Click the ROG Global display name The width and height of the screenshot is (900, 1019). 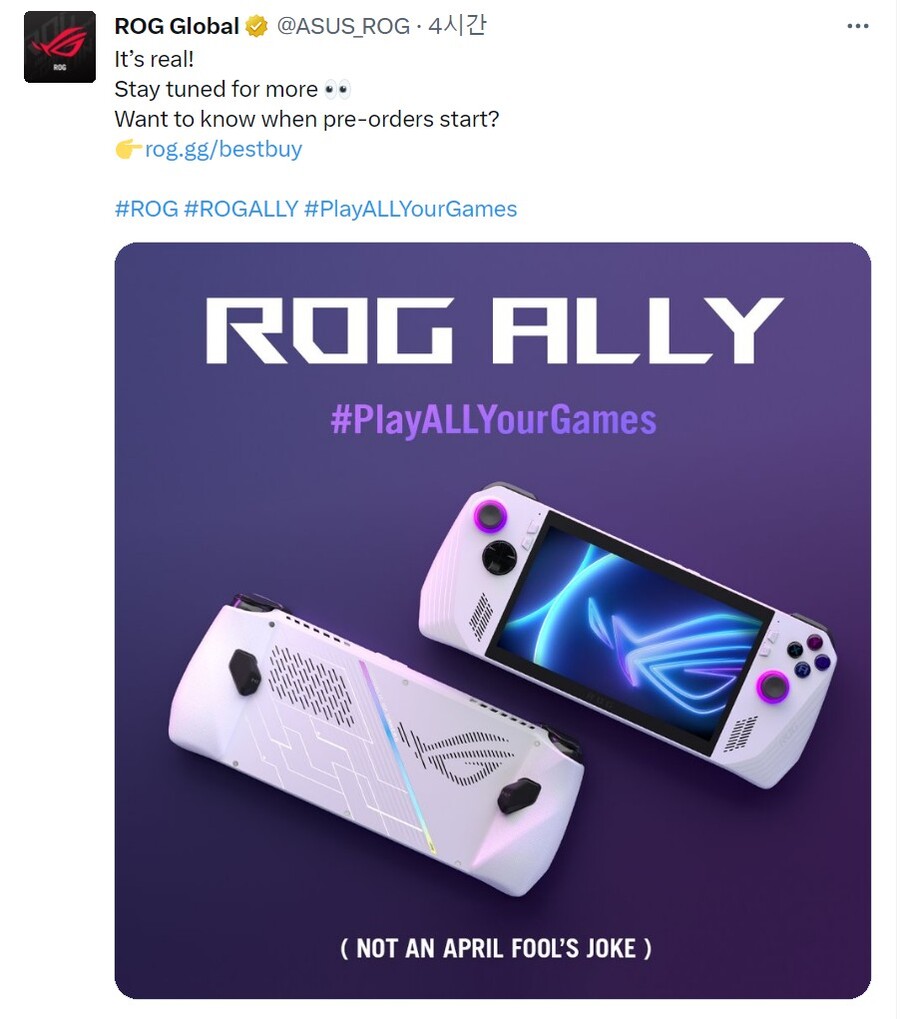(x=176, y=27)
